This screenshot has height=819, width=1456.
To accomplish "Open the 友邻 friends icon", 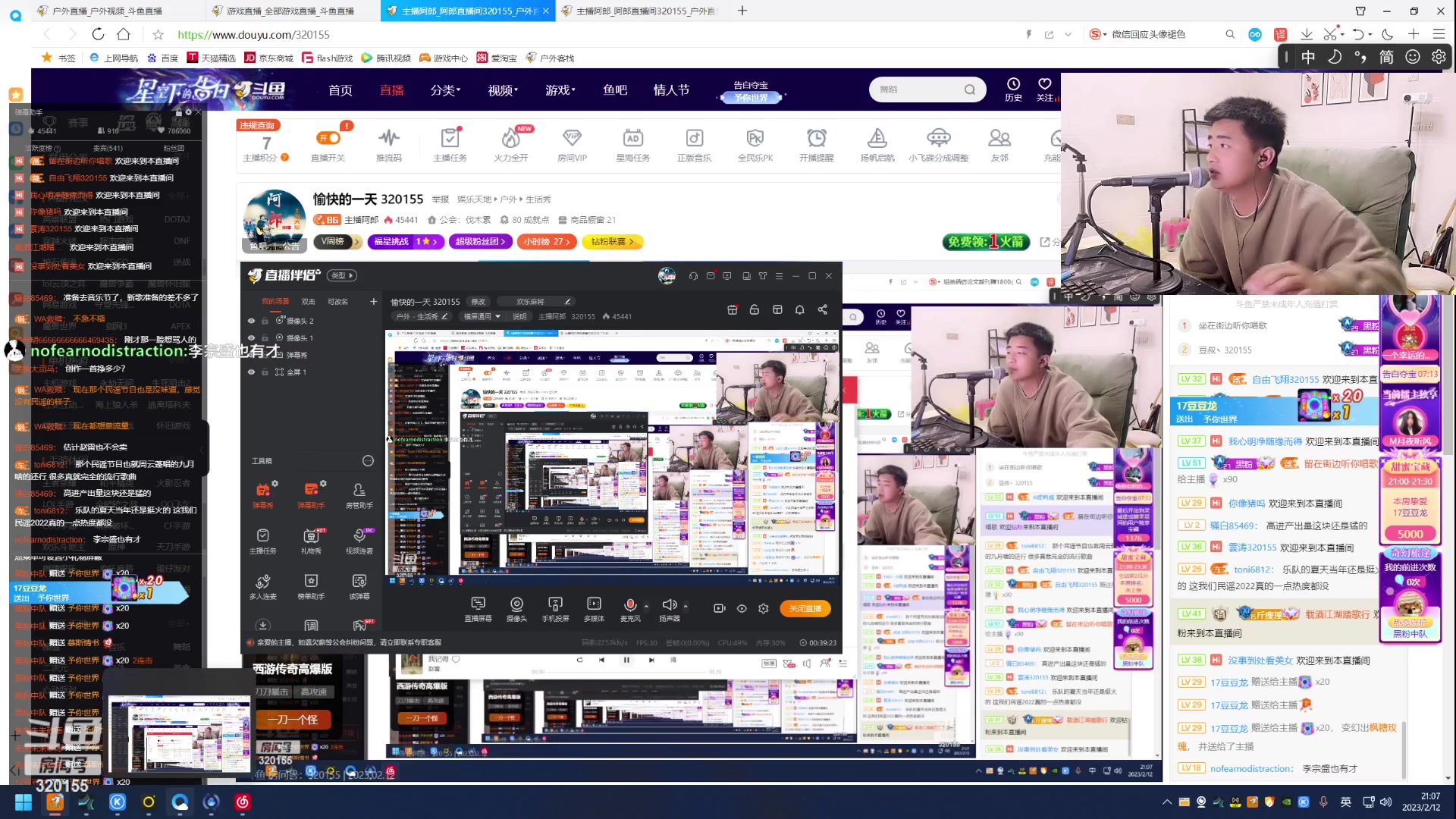I will 999,144.
